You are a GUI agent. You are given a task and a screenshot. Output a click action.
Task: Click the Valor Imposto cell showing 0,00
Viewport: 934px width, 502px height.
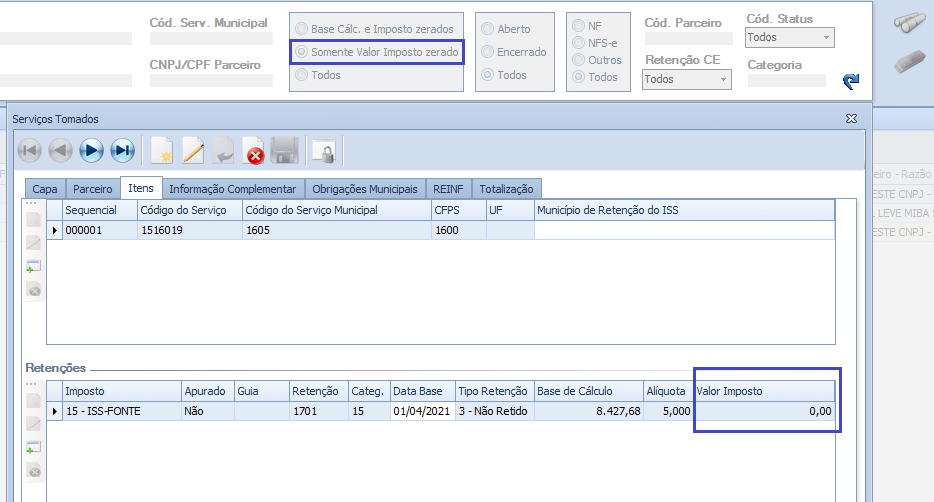tap(765, 412)
